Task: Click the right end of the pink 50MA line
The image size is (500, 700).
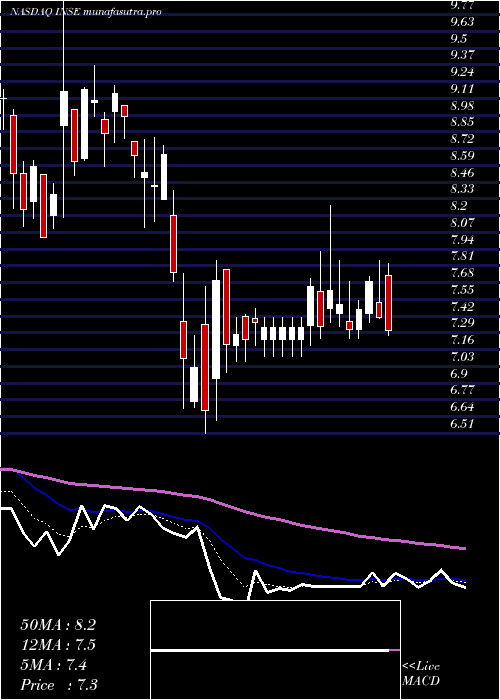Action: tap(463, 548)
